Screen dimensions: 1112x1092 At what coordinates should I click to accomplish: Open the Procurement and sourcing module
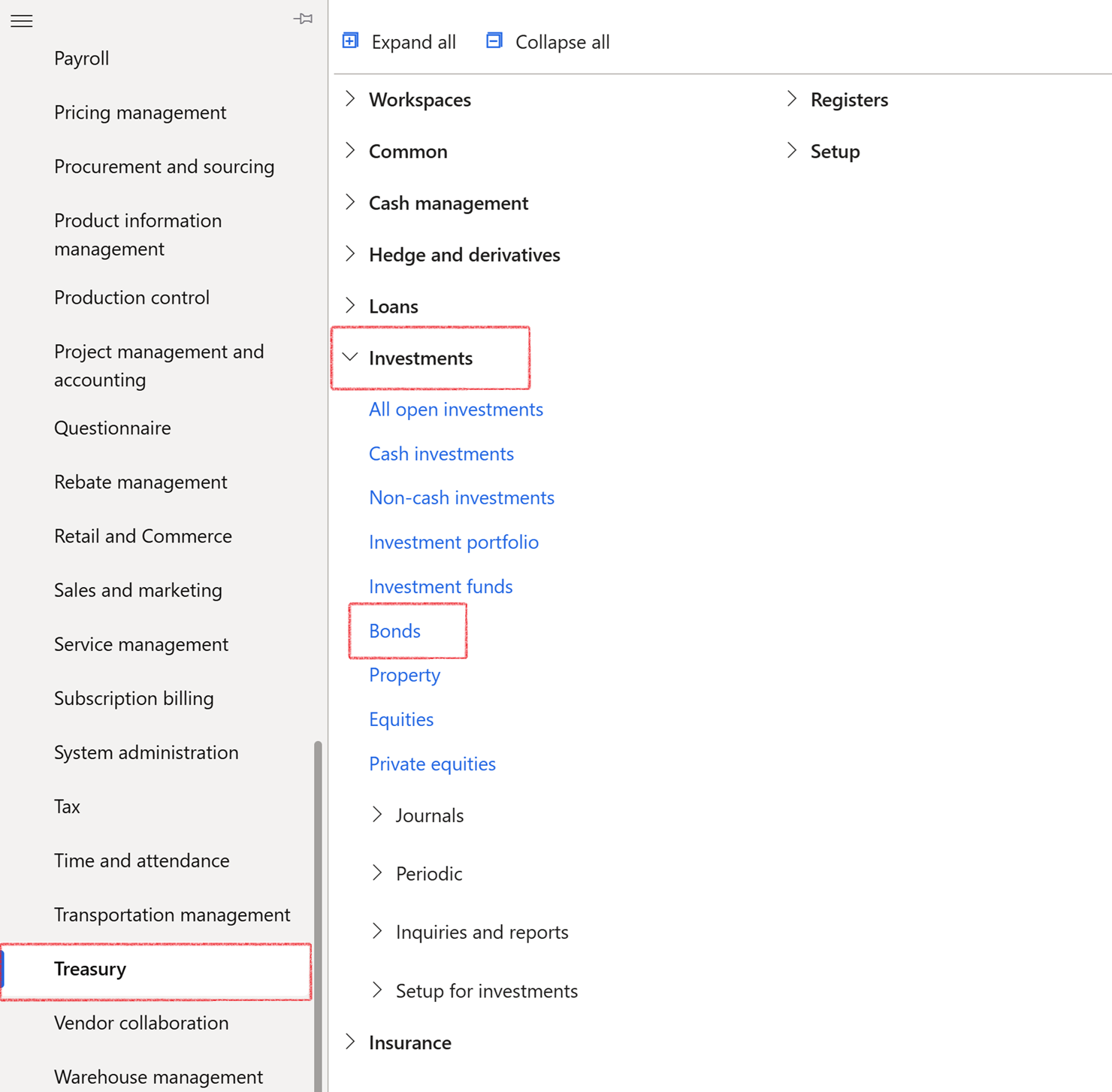164,166
